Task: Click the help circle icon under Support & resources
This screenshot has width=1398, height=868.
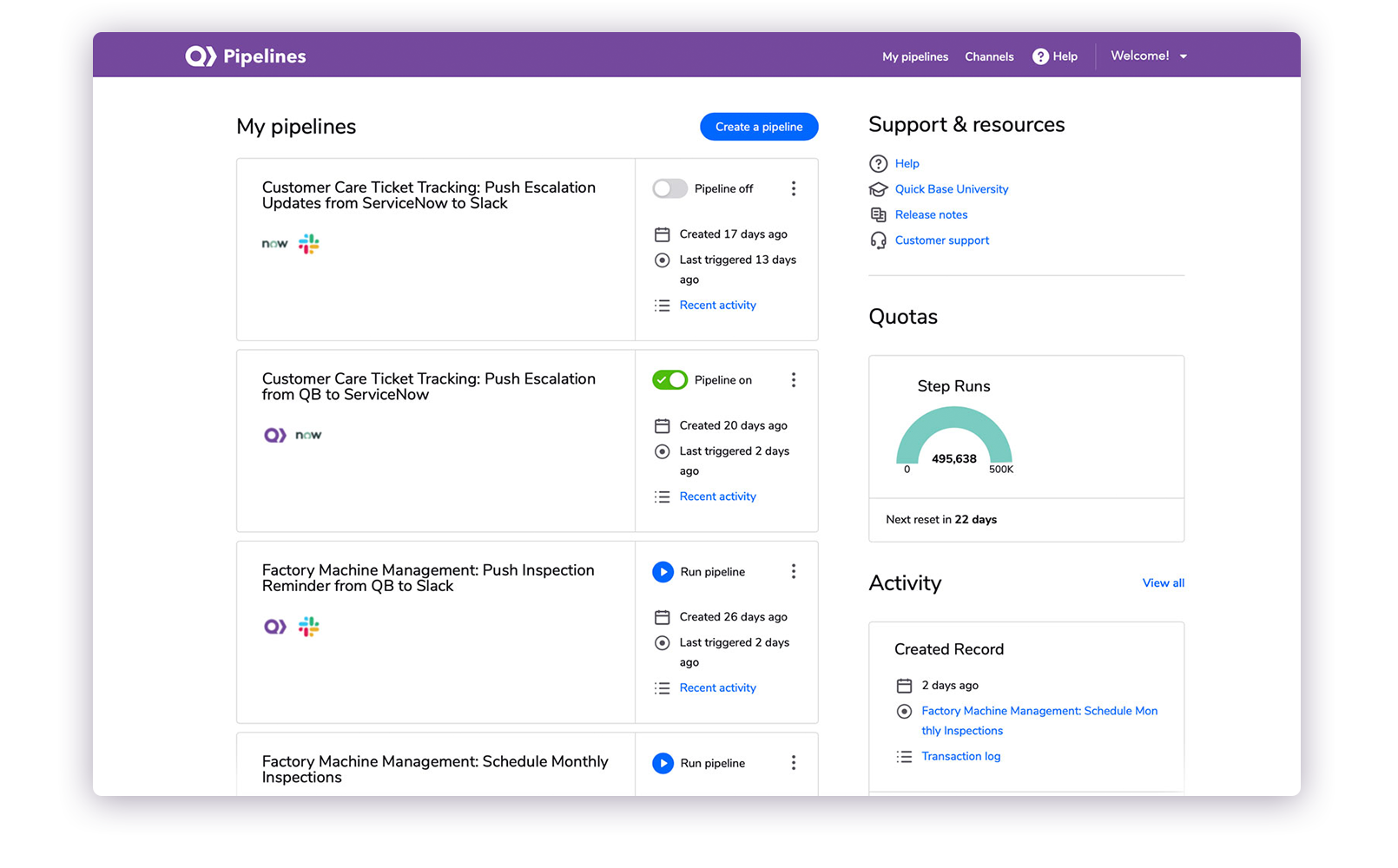Action: 878,163
